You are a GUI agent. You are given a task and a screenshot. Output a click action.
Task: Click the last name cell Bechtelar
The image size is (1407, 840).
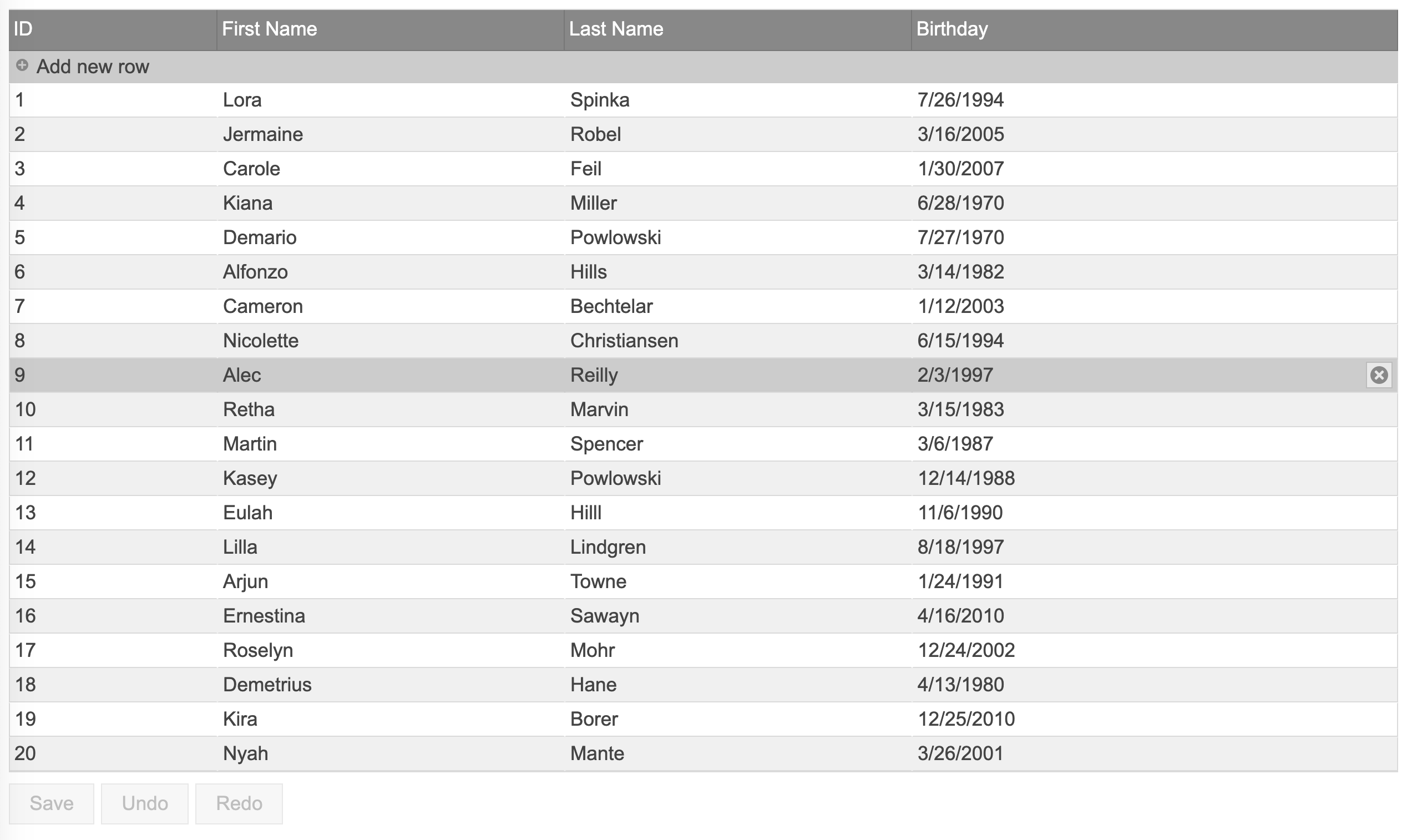pos(611,306)
